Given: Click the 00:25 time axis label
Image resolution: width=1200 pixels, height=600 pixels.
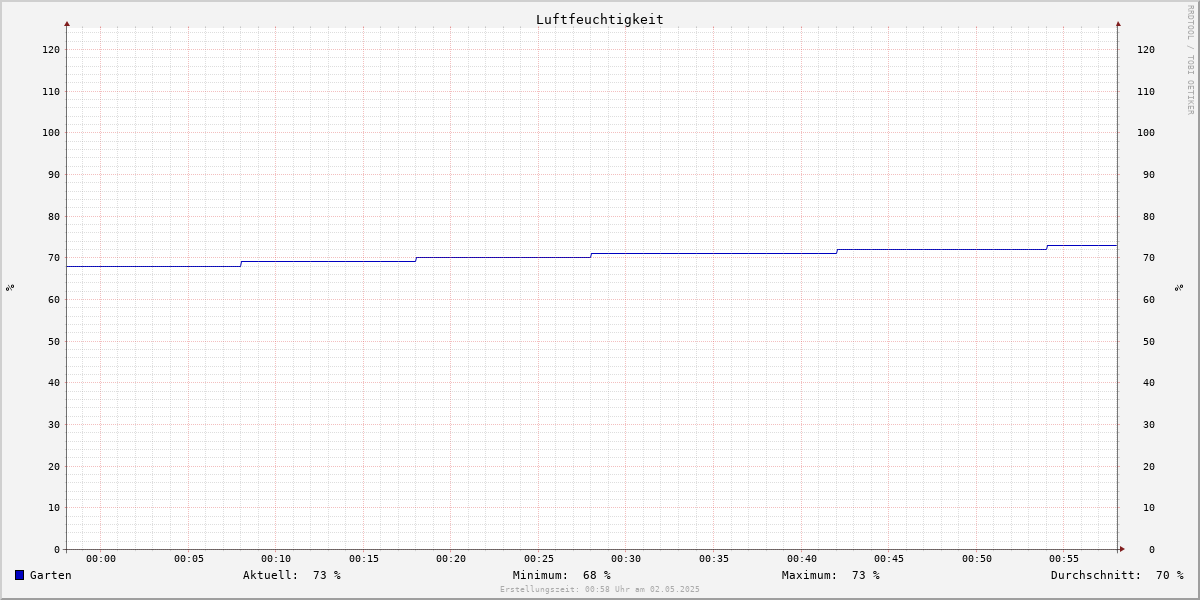Looking at the screenshot, I should point(539,559).
